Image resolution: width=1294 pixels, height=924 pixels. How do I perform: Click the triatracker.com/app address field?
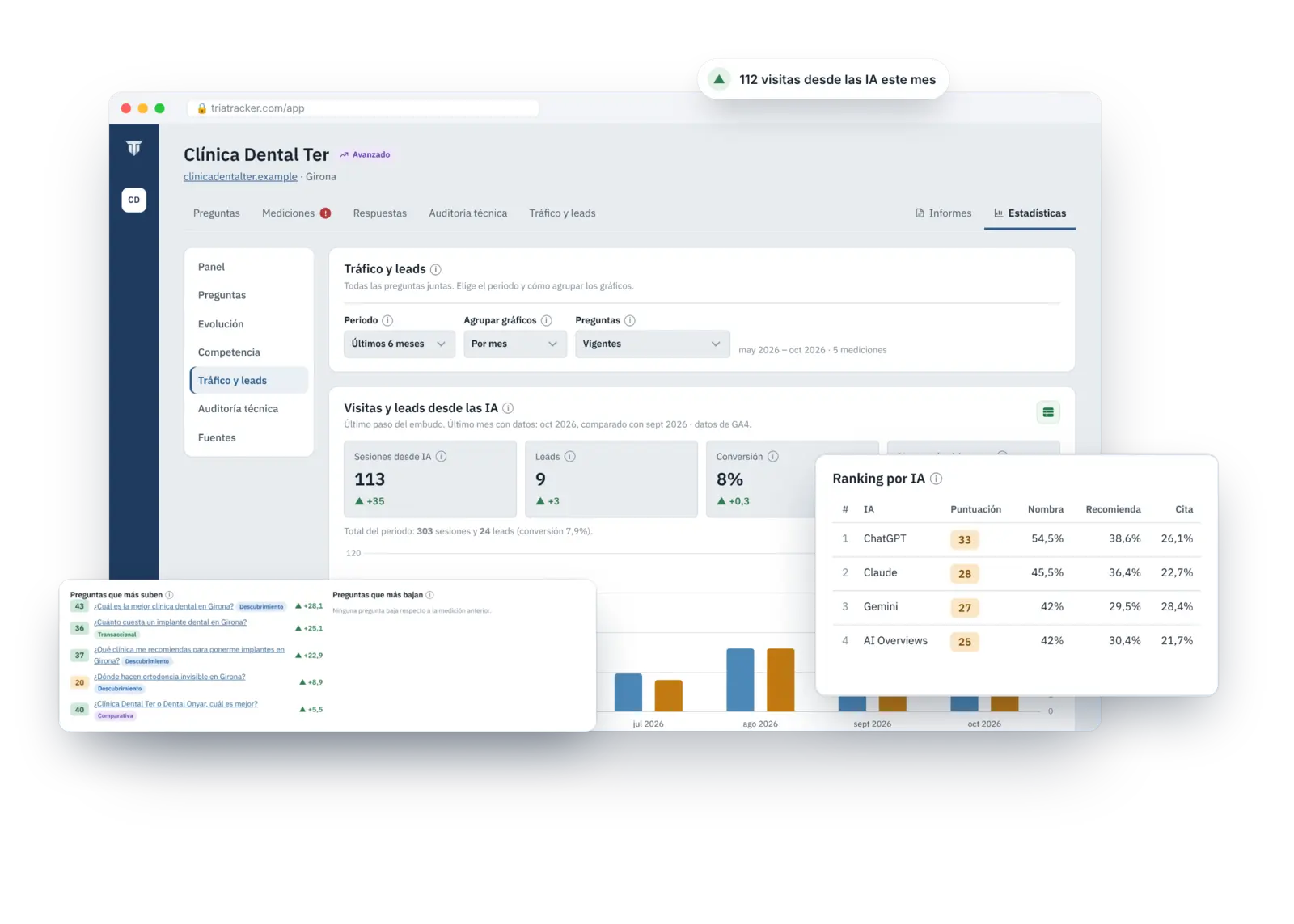pos(364,108)
